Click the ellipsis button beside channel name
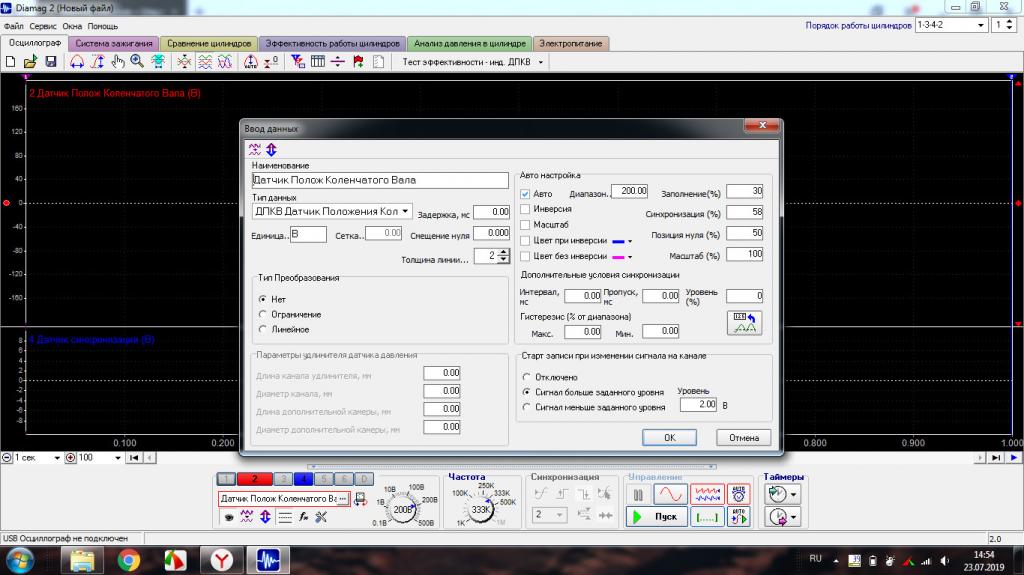This screenshot has width=1024, height=575. click(343, 499)
